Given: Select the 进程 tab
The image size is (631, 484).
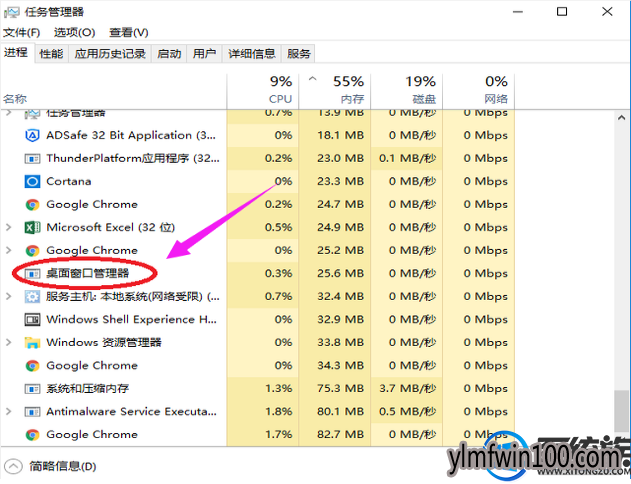Looking at the screenshot, I should [16, 52].
